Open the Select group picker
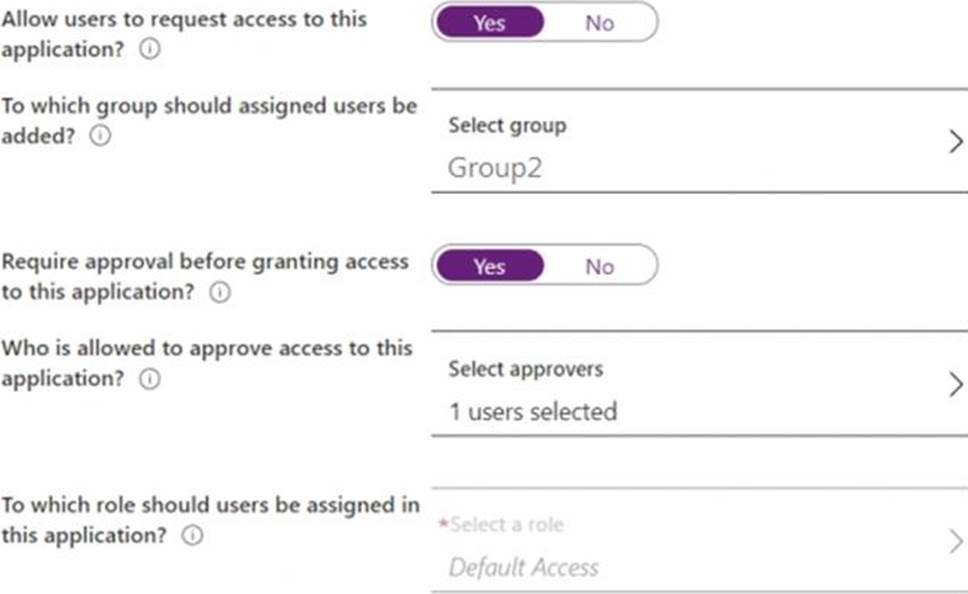Screen dimensions: 968x594 point(507,125)
